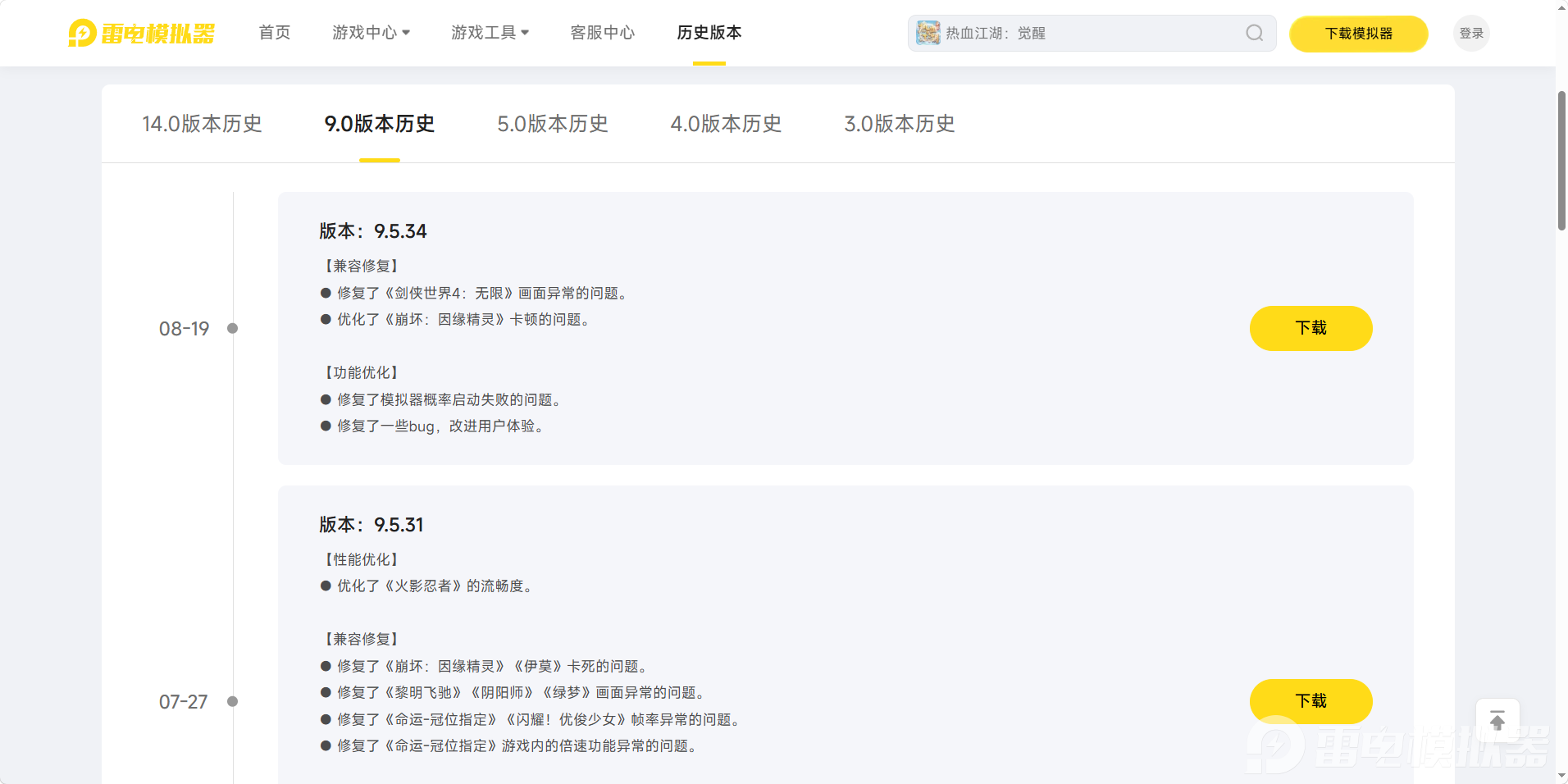The image size is (1568, 784).
Task: Select the 历史版本 nav item
Action: pyautogui.click(x=709, y=33)
